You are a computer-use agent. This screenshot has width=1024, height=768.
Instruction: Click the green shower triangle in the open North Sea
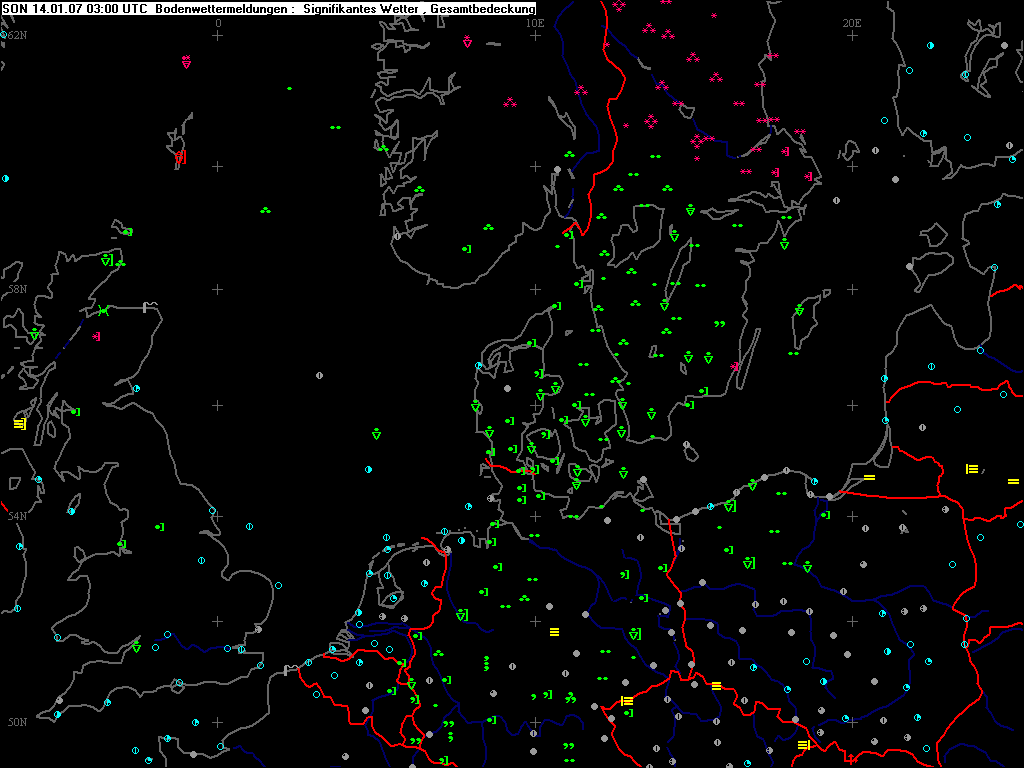[x=376, y=434]
